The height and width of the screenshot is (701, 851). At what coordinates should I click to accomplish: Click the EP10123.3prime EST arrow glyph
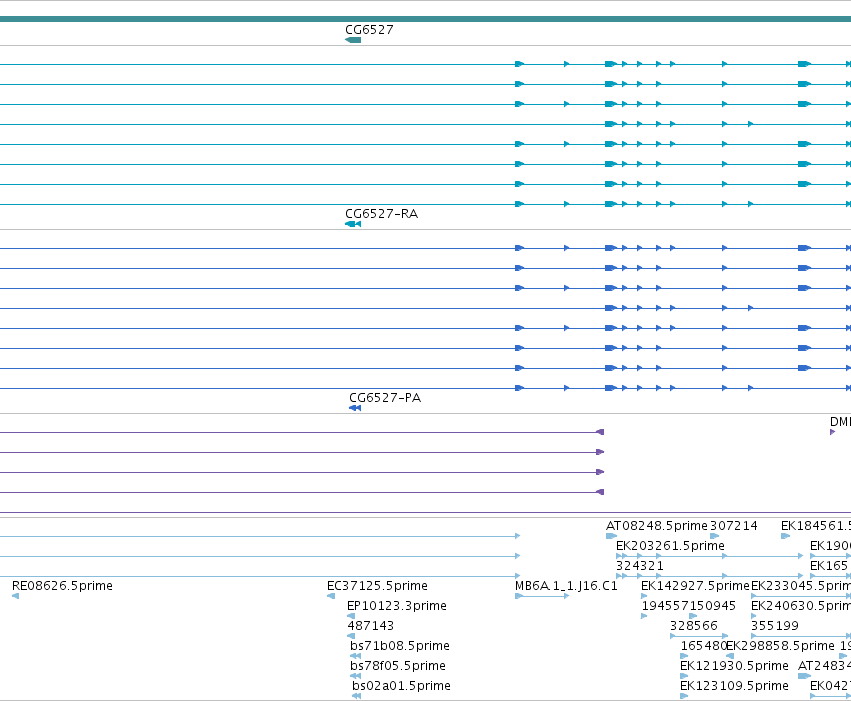pos(351,616)
